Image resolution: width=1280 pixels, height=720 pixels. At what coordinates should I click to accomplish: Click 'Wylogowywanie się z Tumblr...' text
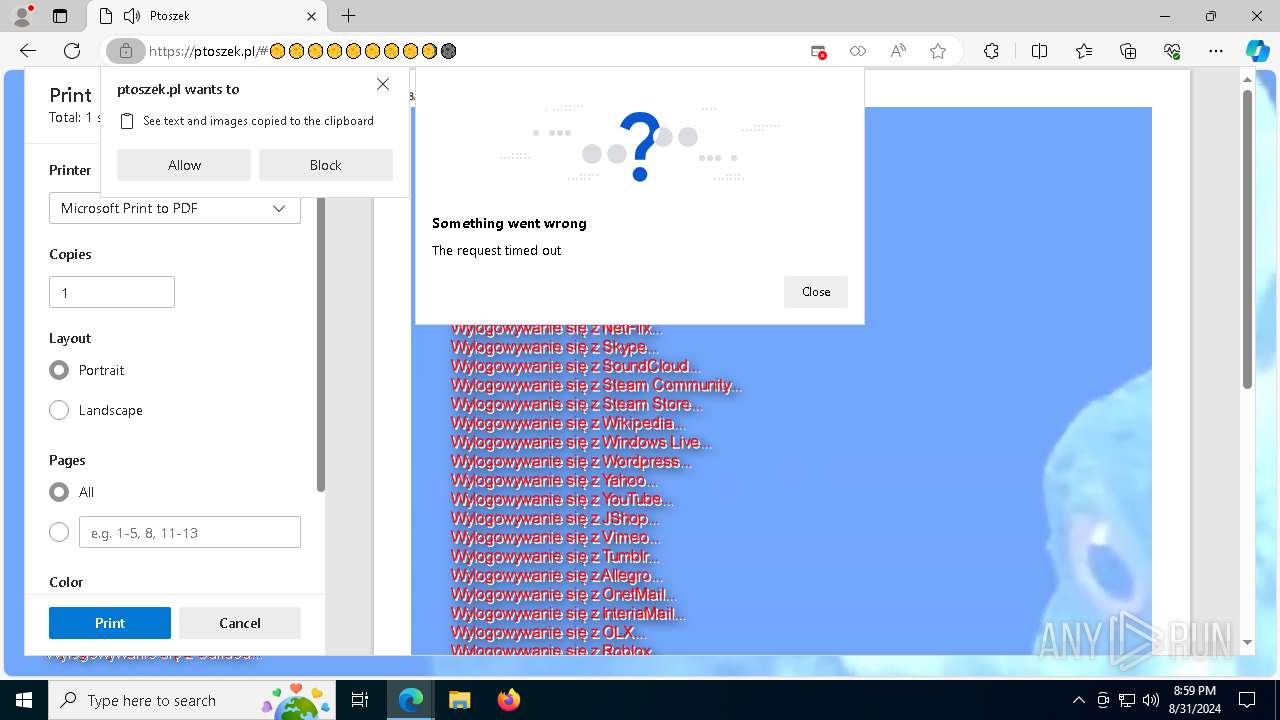[x=555, y=556]
